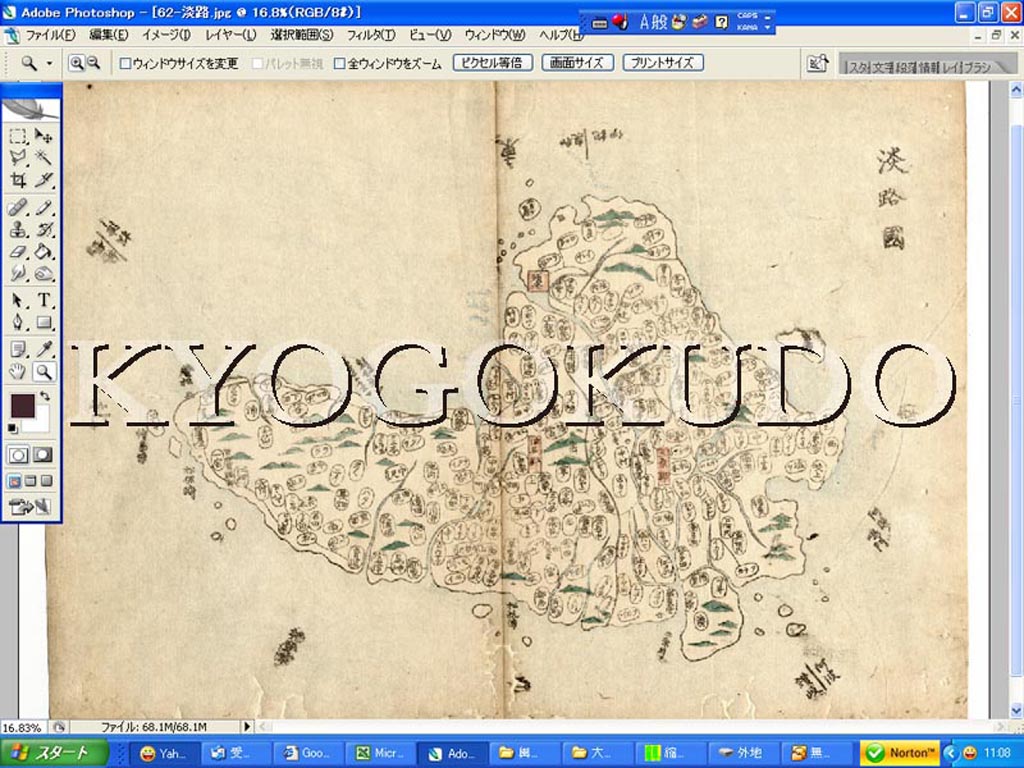The height and width of the screenshot is (768, 1024).
Task: Select the Type tool
Action: (x=43, y=300)
